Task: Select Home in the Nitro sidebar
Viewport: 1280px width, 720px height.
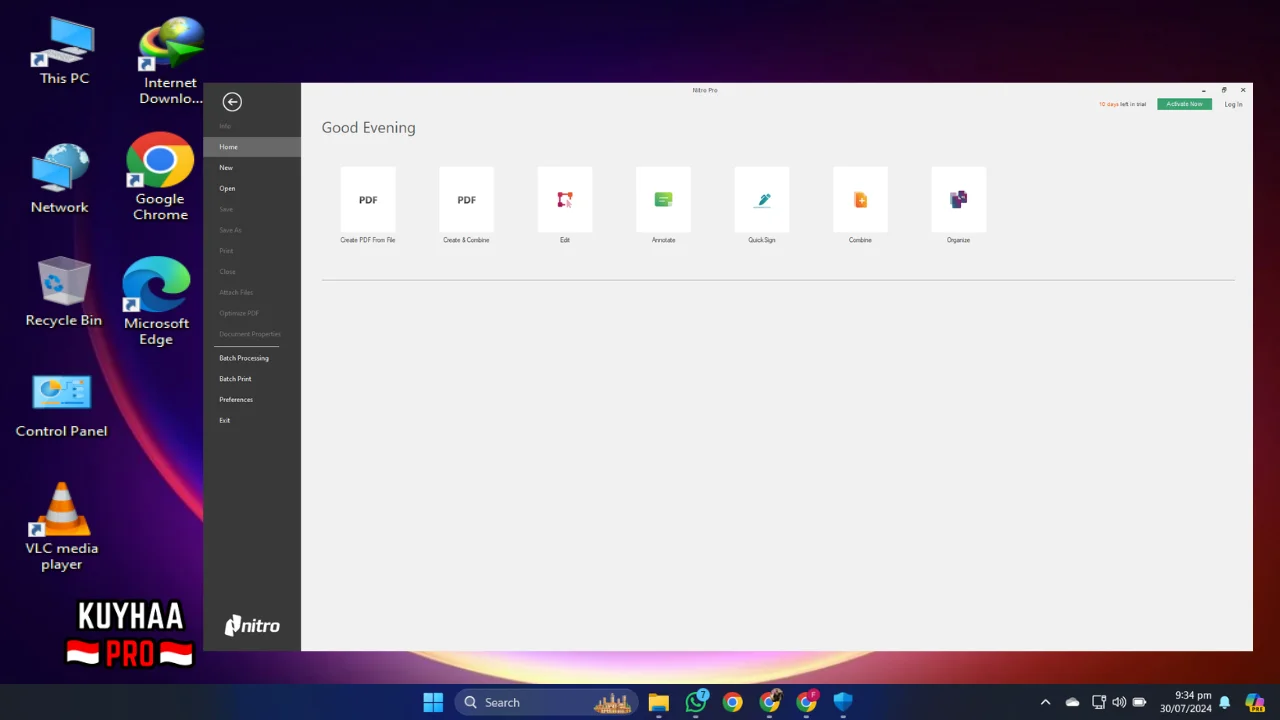Action: (x=252, y=147)
